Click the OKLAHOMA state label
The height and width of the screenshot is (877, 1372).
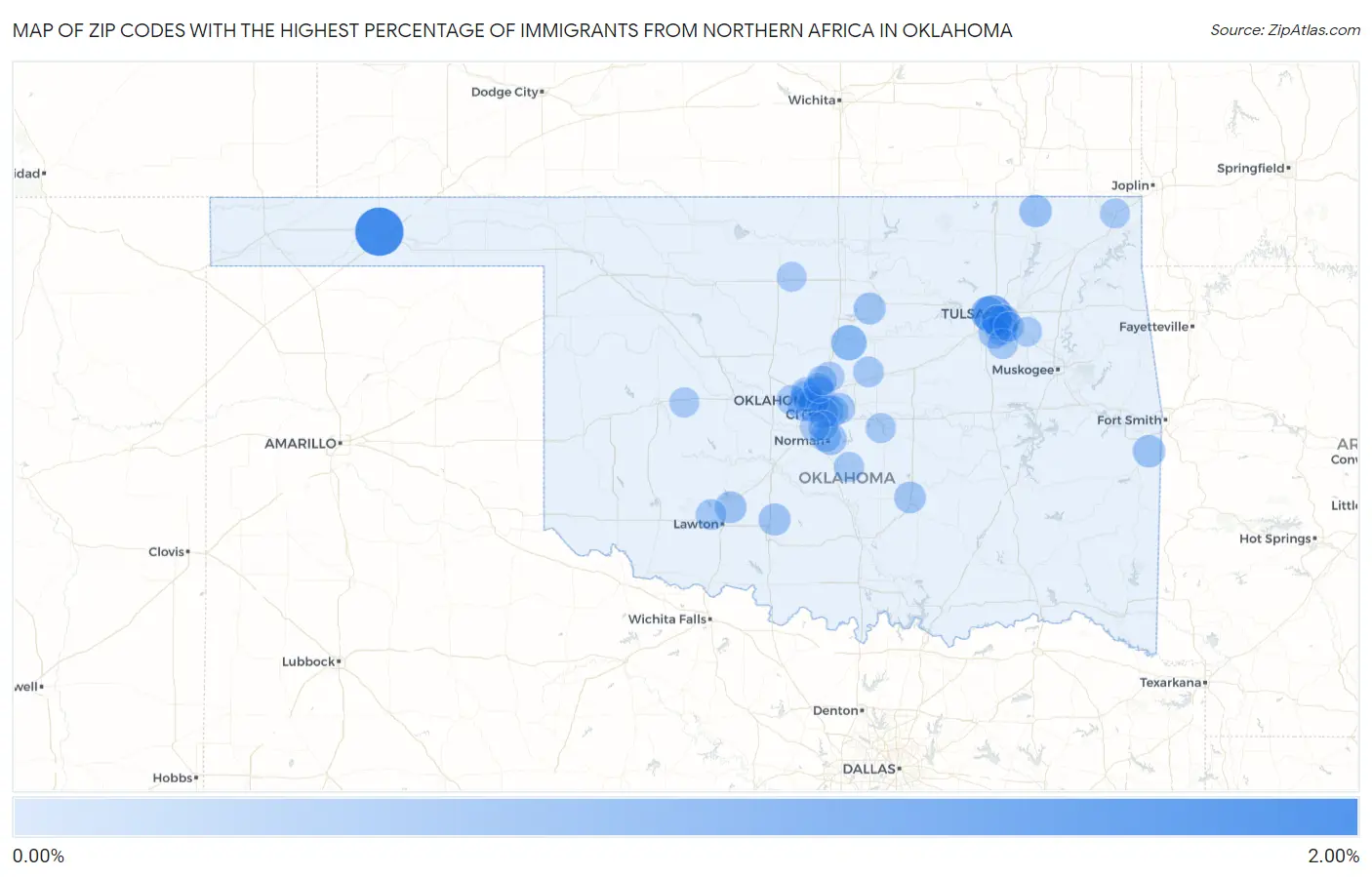[x=846, y=478]
